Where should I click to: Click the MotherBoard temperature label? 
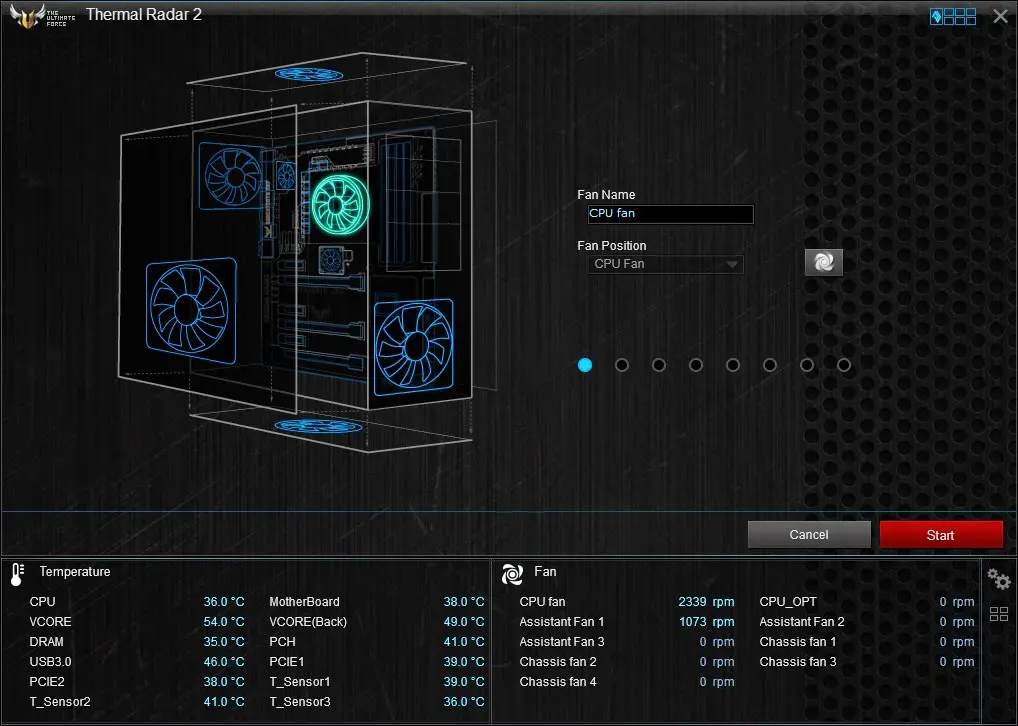click(x=304, y=602)
